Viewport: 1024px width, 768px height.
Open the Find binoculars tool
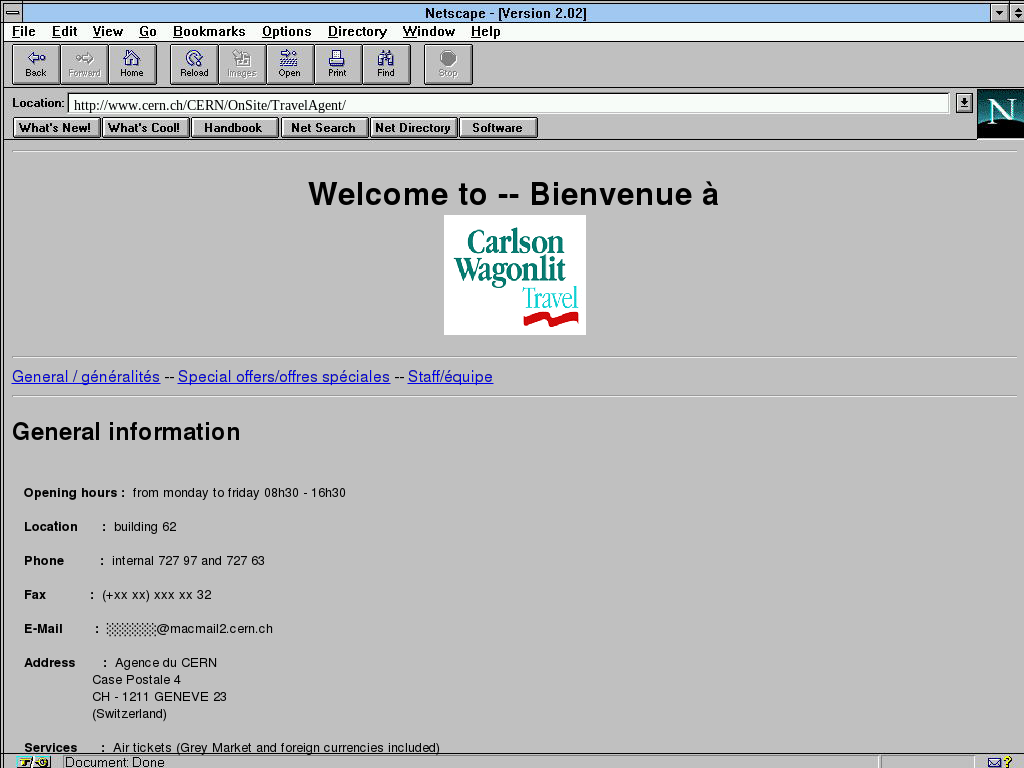pos(385,64)
